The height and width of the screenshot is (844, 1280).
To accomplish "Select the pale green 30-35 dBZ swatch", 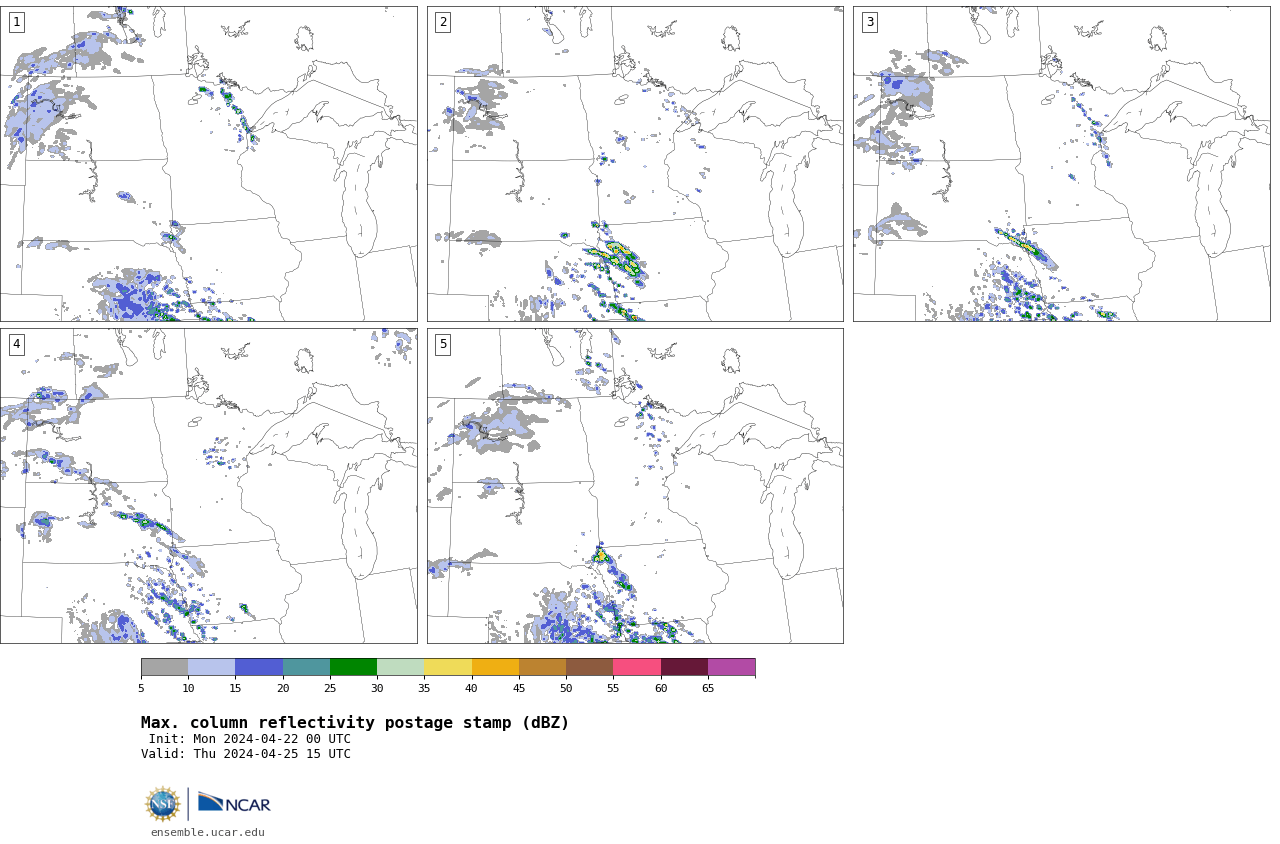I will [400, 667].
